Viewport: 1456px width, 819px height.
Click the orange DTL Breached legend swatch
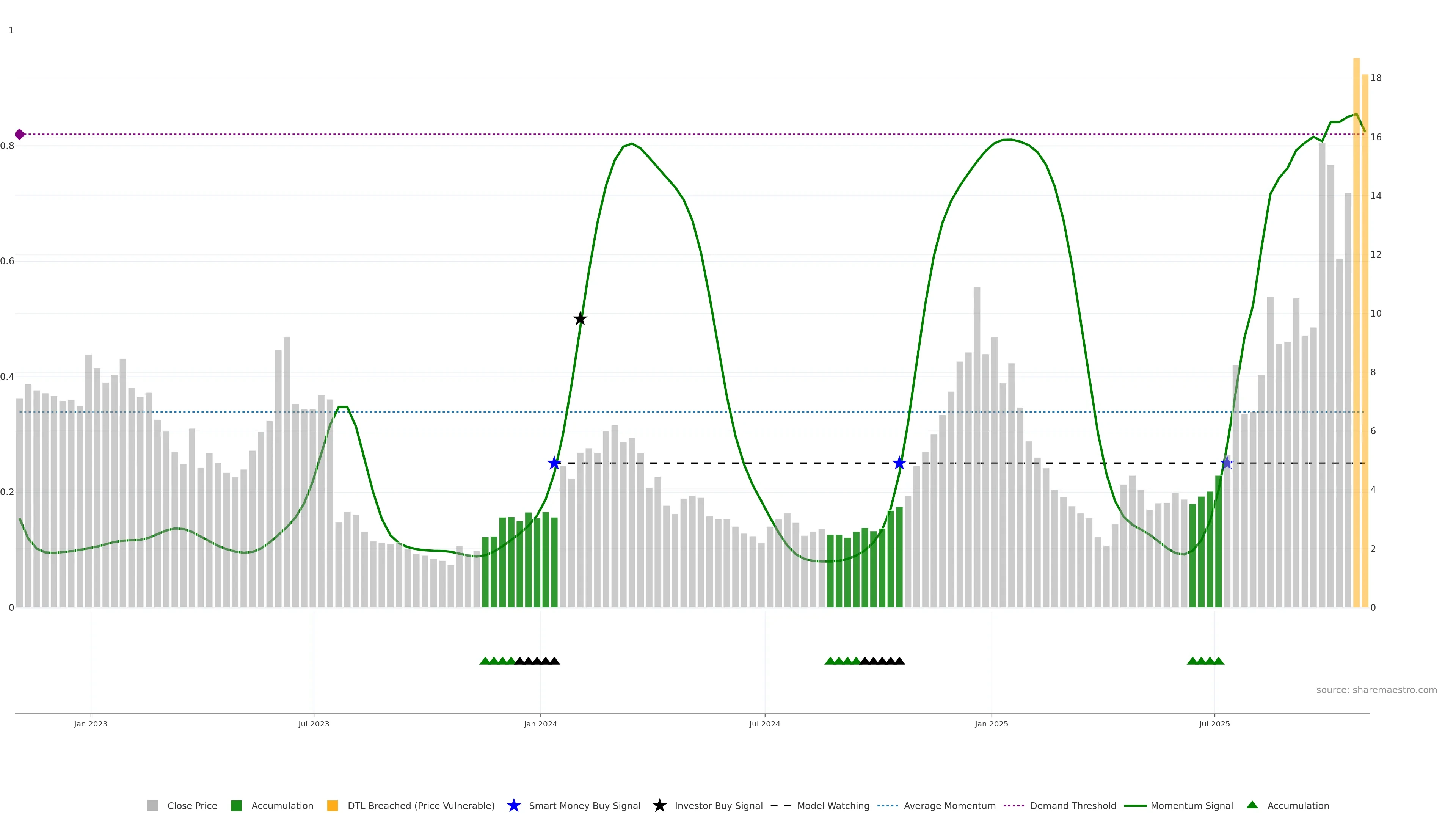(x=333, y=806)
